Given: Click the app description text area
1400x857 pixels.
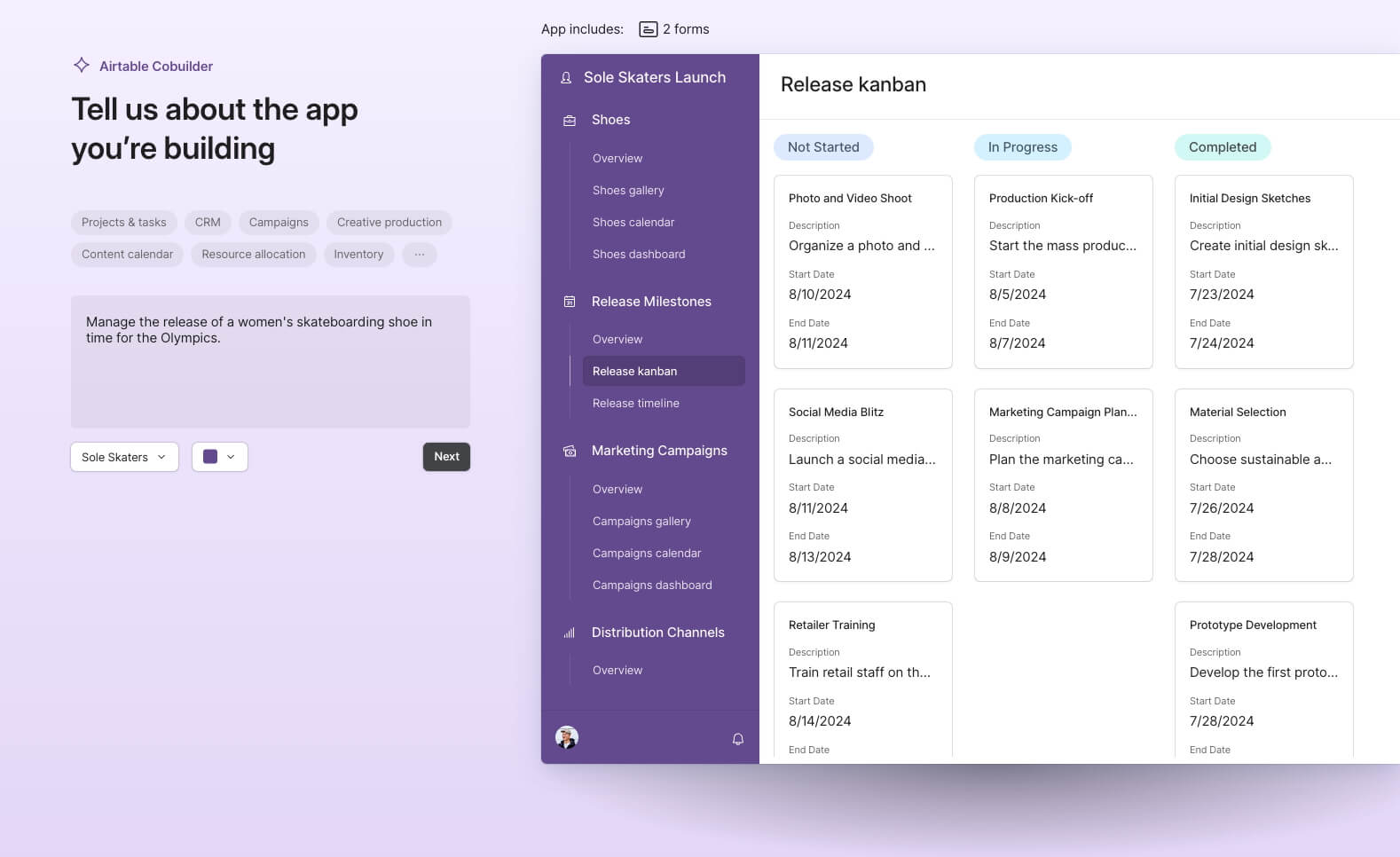Looking at the screenshot, I should [271, 362].
